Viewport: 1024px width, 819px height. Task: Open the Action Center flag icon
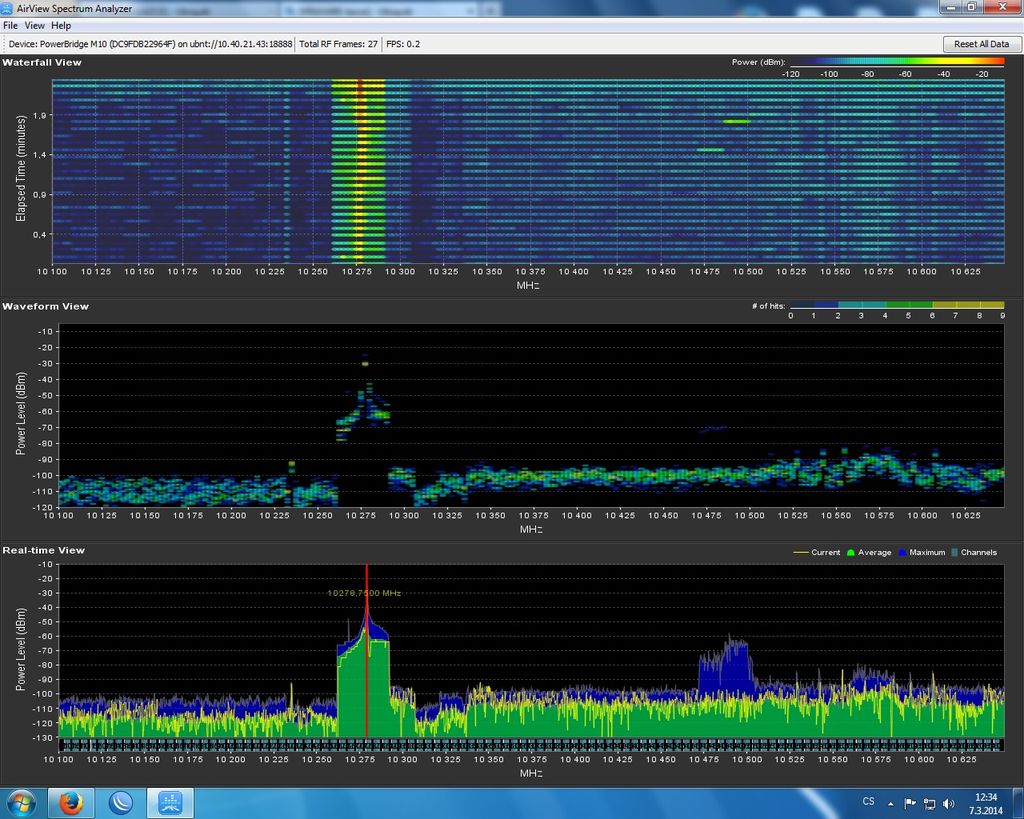coord(910,803)
